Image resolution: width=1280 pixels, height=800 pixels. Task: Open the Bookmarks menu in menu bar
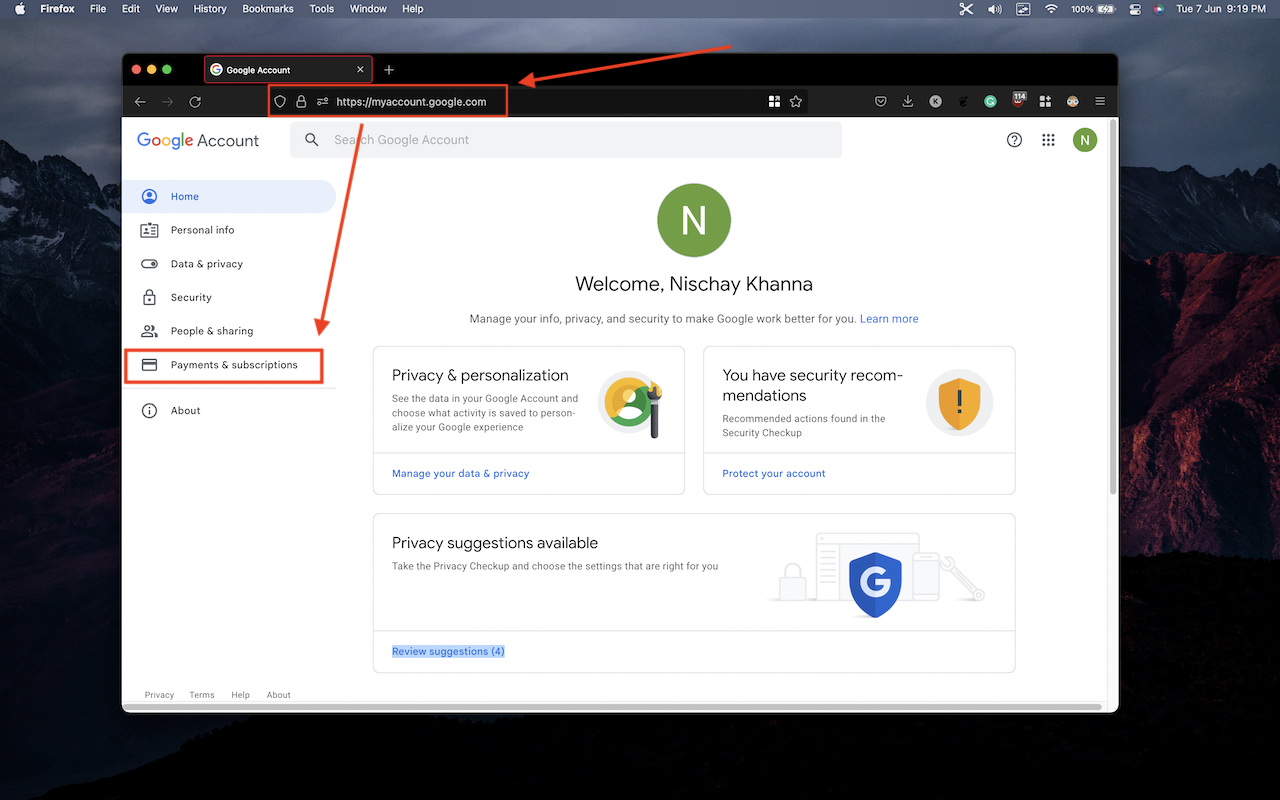(x=268, y=9)
